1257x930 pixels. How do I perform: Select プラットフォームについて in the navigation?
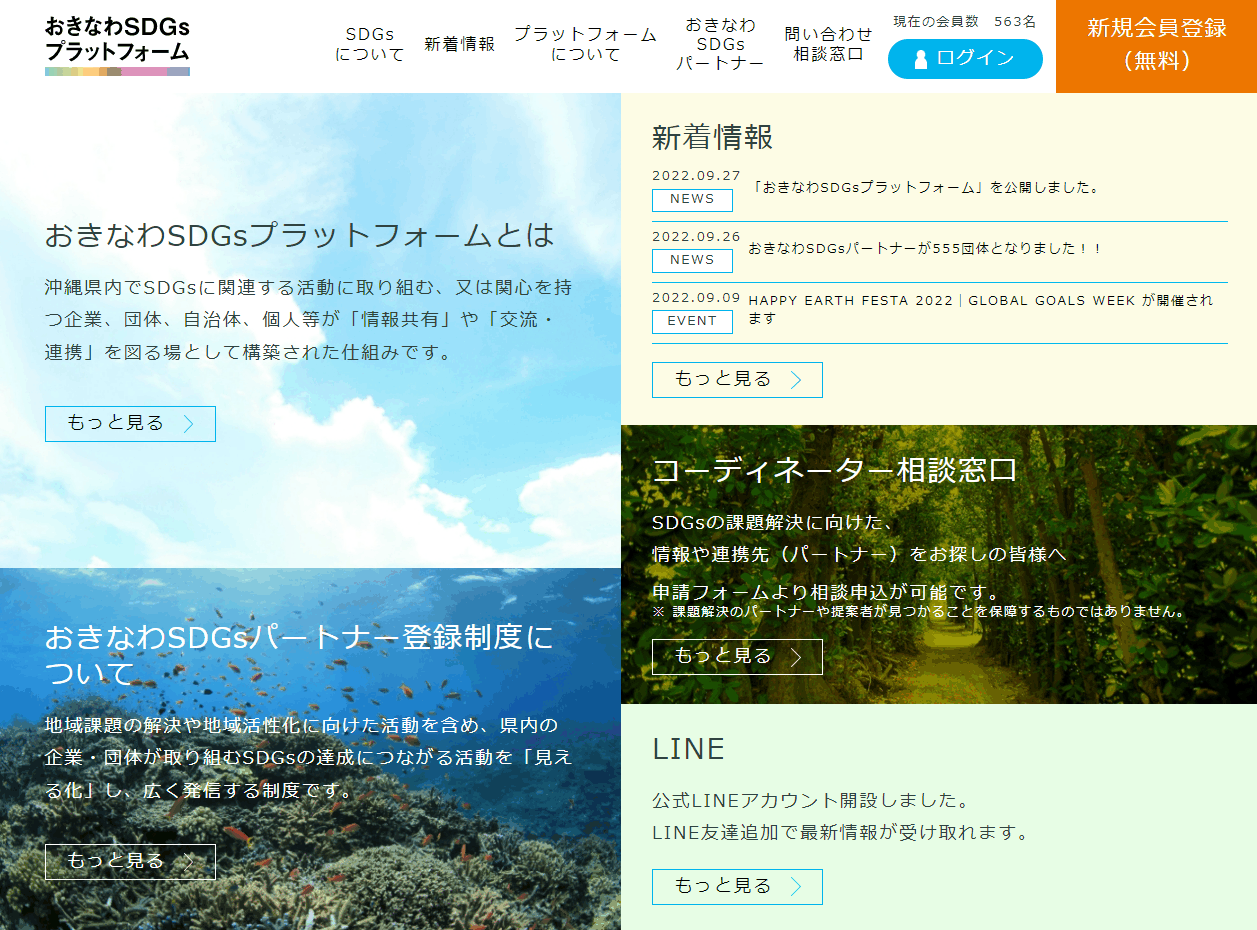tap(588, 44)
